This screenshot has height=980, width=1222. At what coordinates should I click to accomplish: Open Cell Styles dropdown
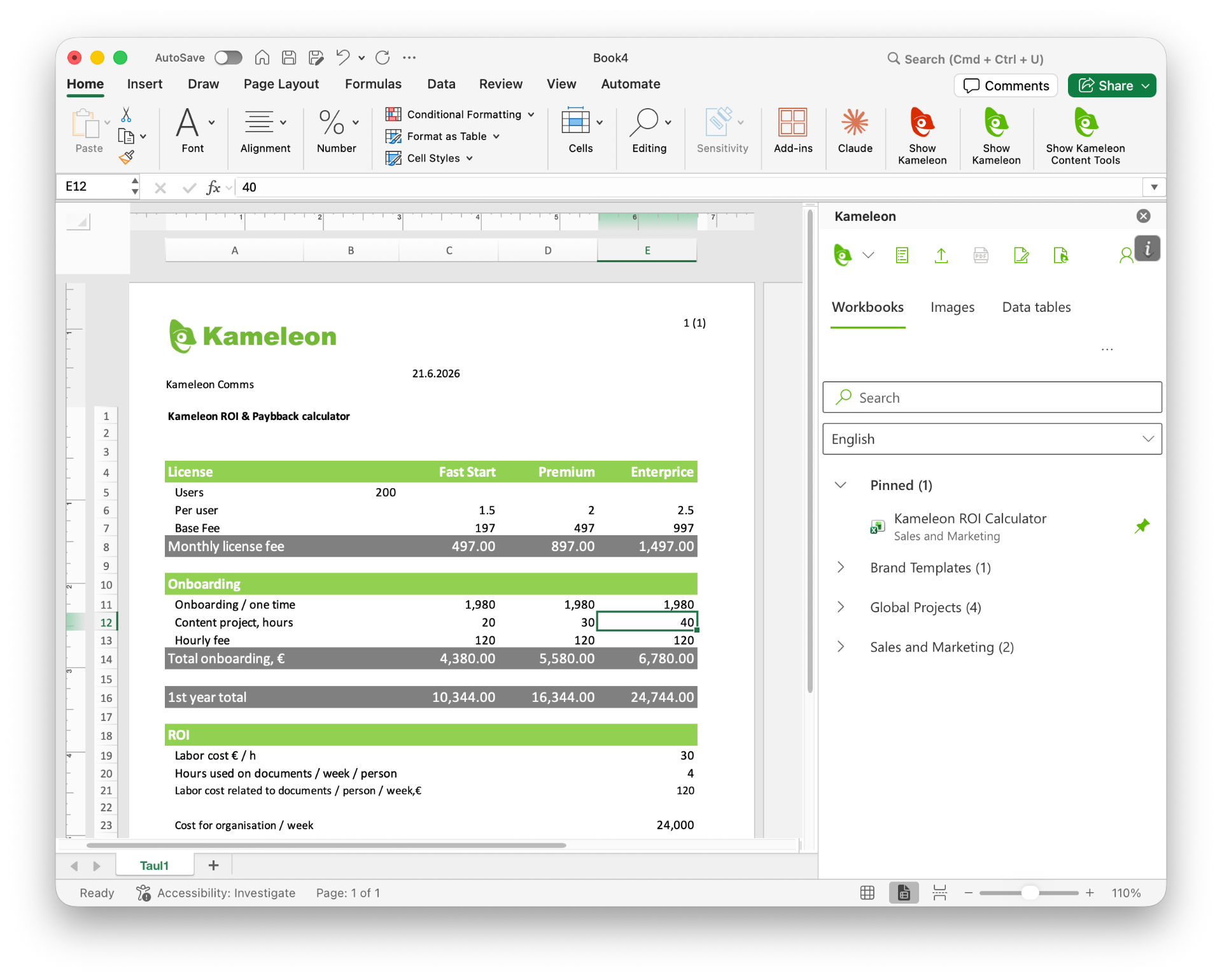(429, 158)
